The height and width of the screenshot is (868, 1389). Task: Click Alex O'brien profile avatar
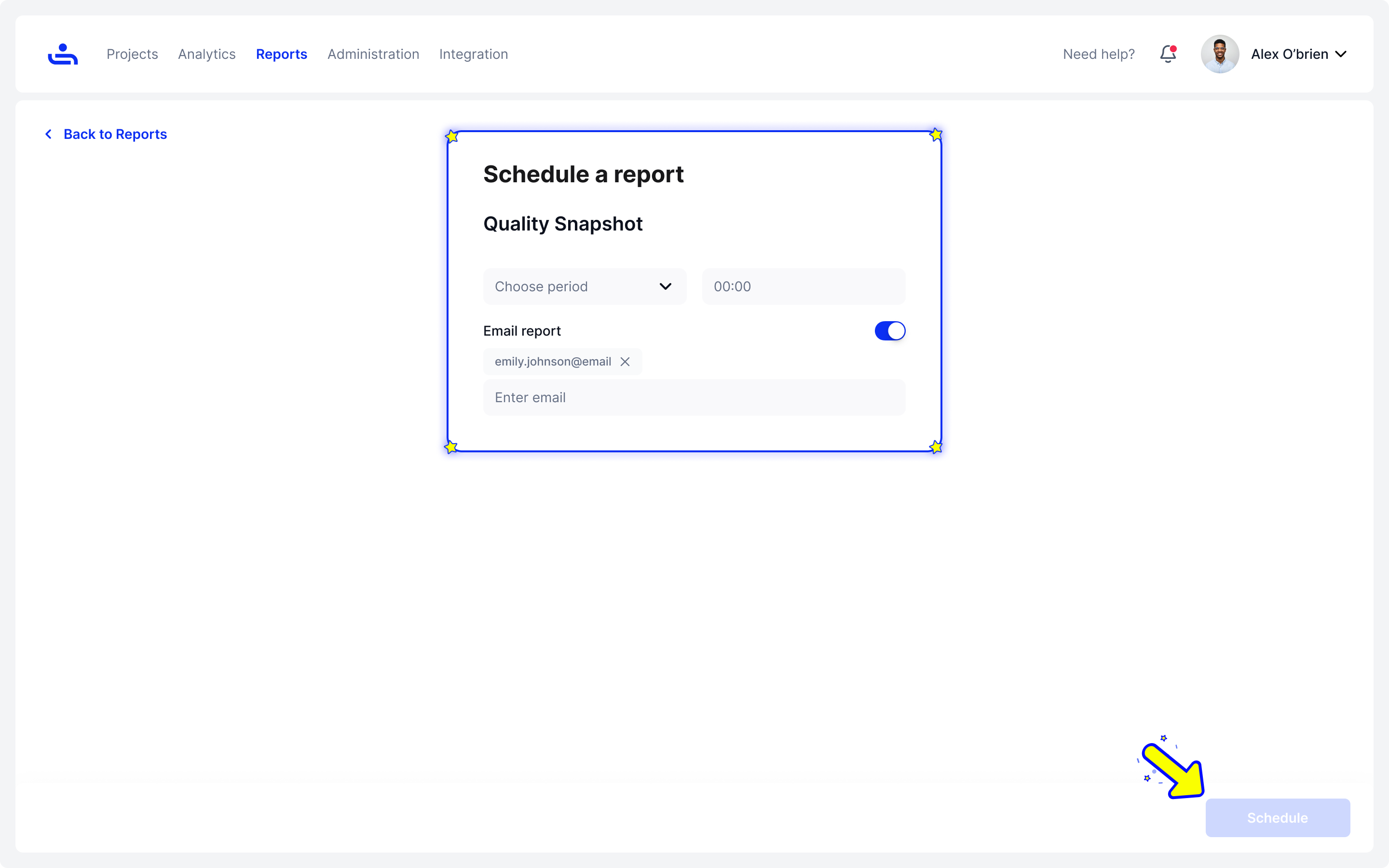pyautogui.click(x=1219, y=54)
